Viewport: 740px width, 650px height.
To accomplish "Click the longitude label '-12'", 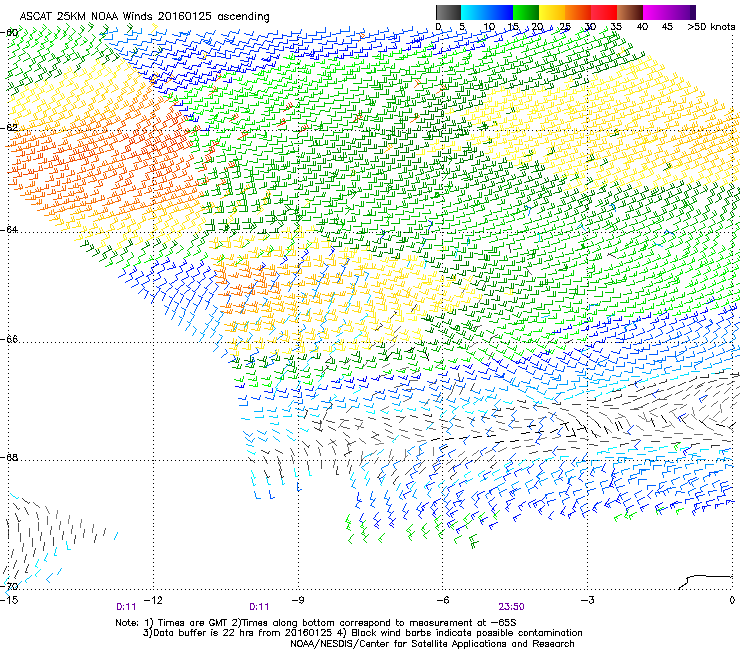I will coord(153,600).
